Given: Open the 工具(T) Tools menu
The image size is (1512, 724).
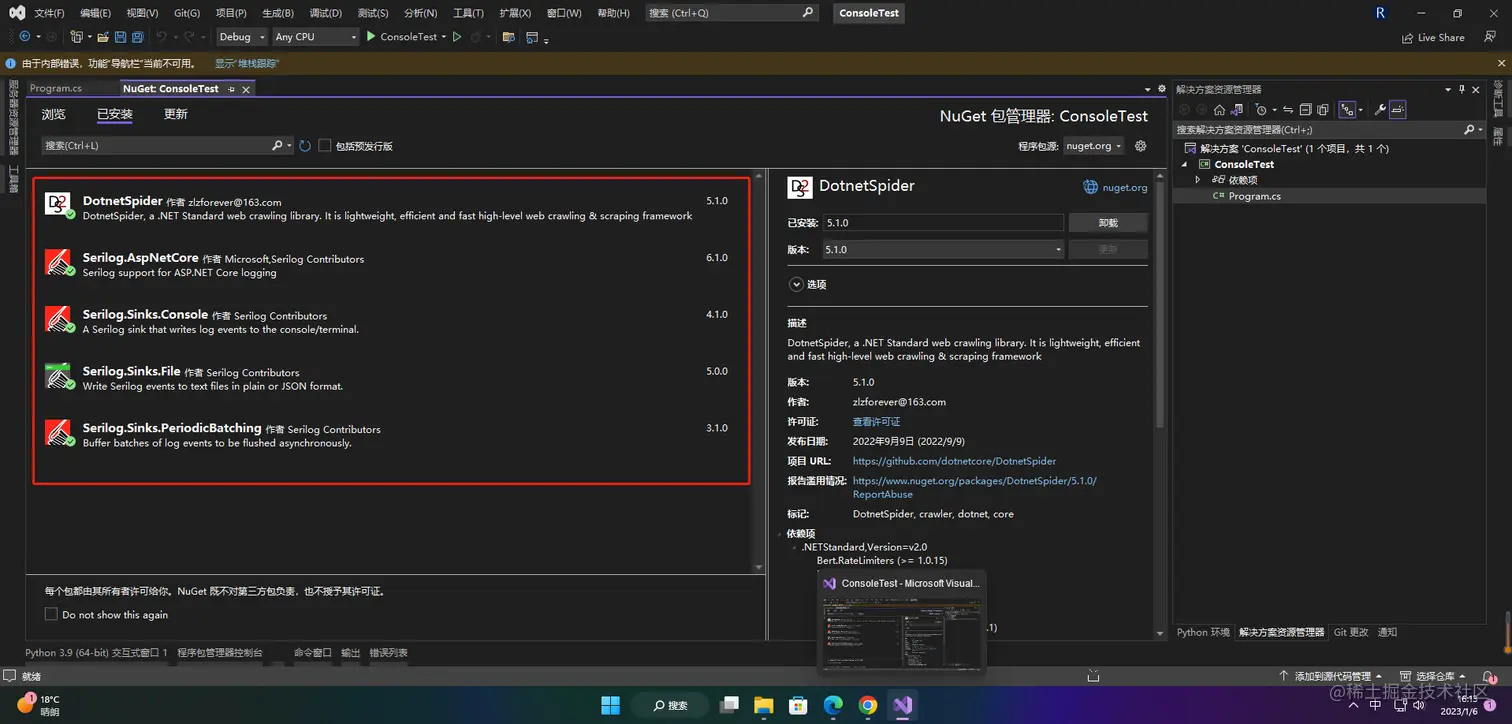Looking at the screenshot, I should point(467,13).
